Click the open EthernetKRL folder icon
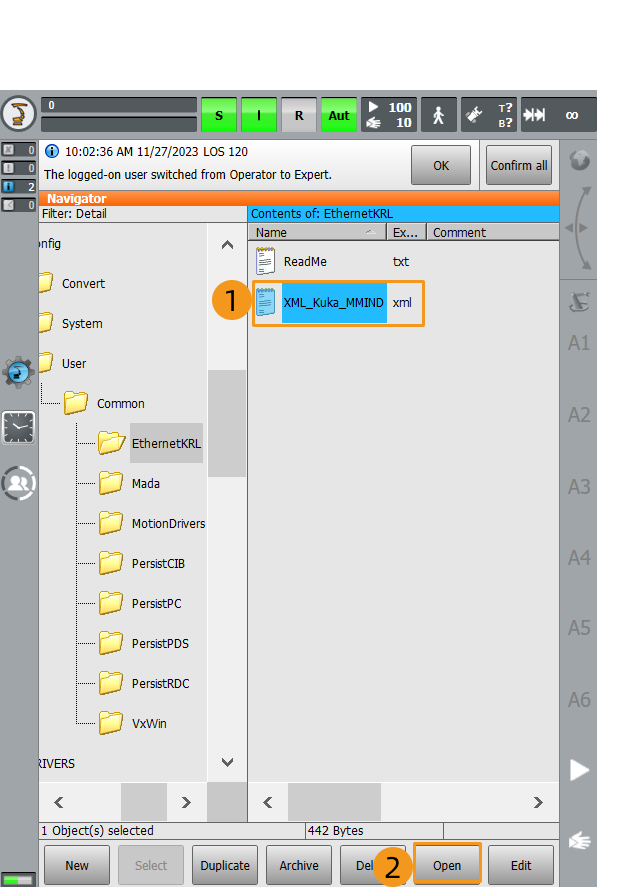Screen dimensions: 617x891 tap(111, 443)
